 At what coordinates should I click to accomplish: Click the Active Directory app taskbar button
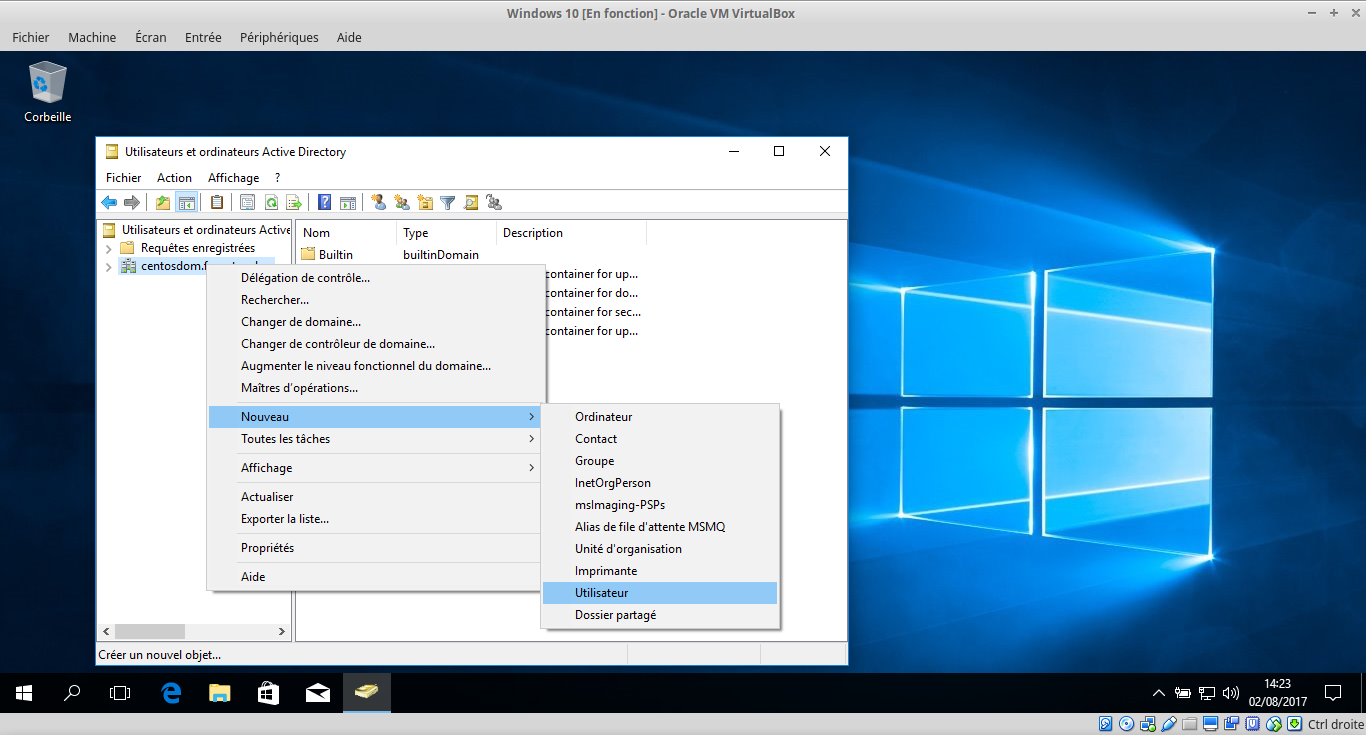367,693
